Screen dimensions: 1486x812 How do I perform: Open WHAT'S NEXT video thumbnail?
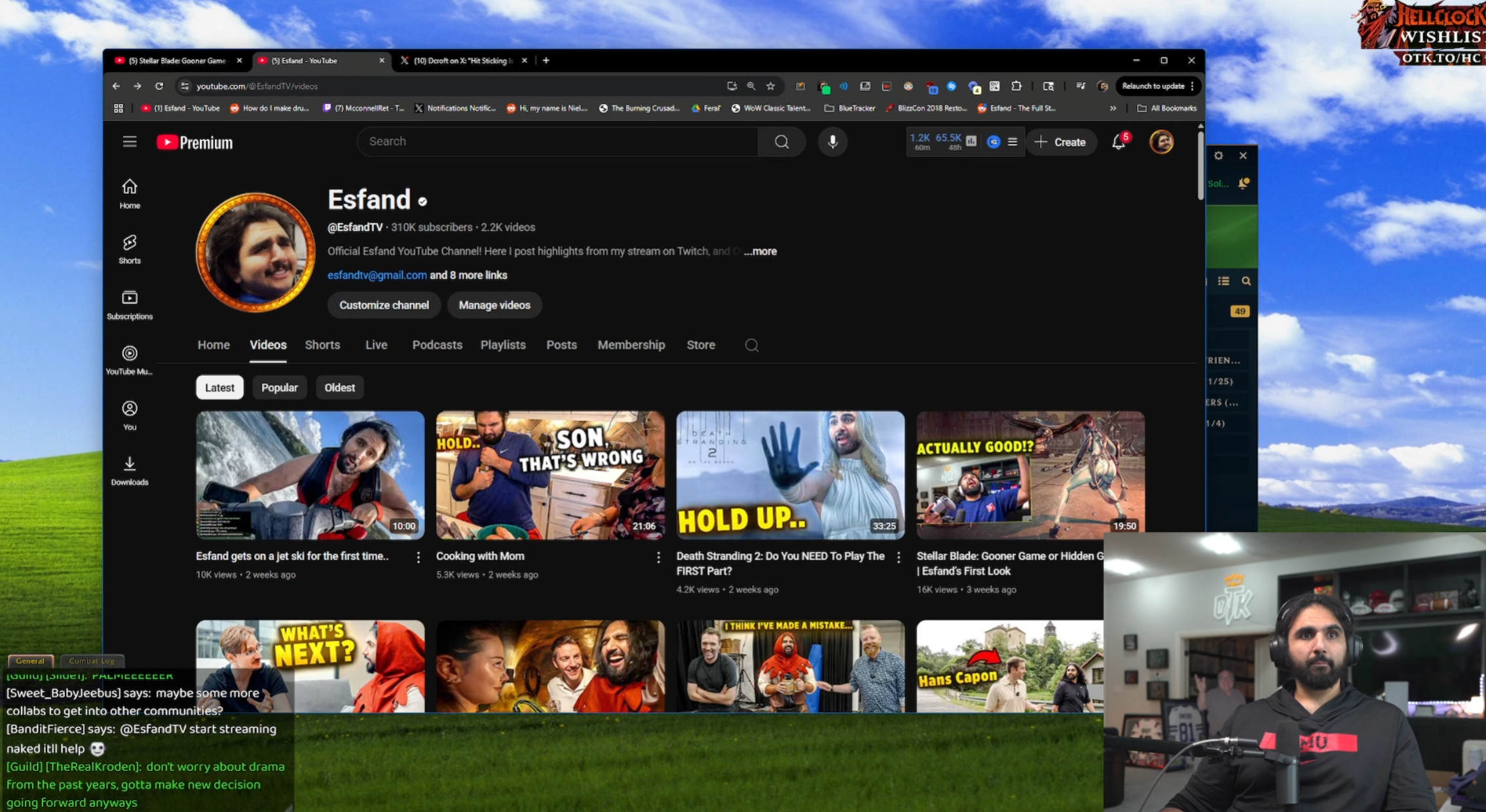[310, 666]
